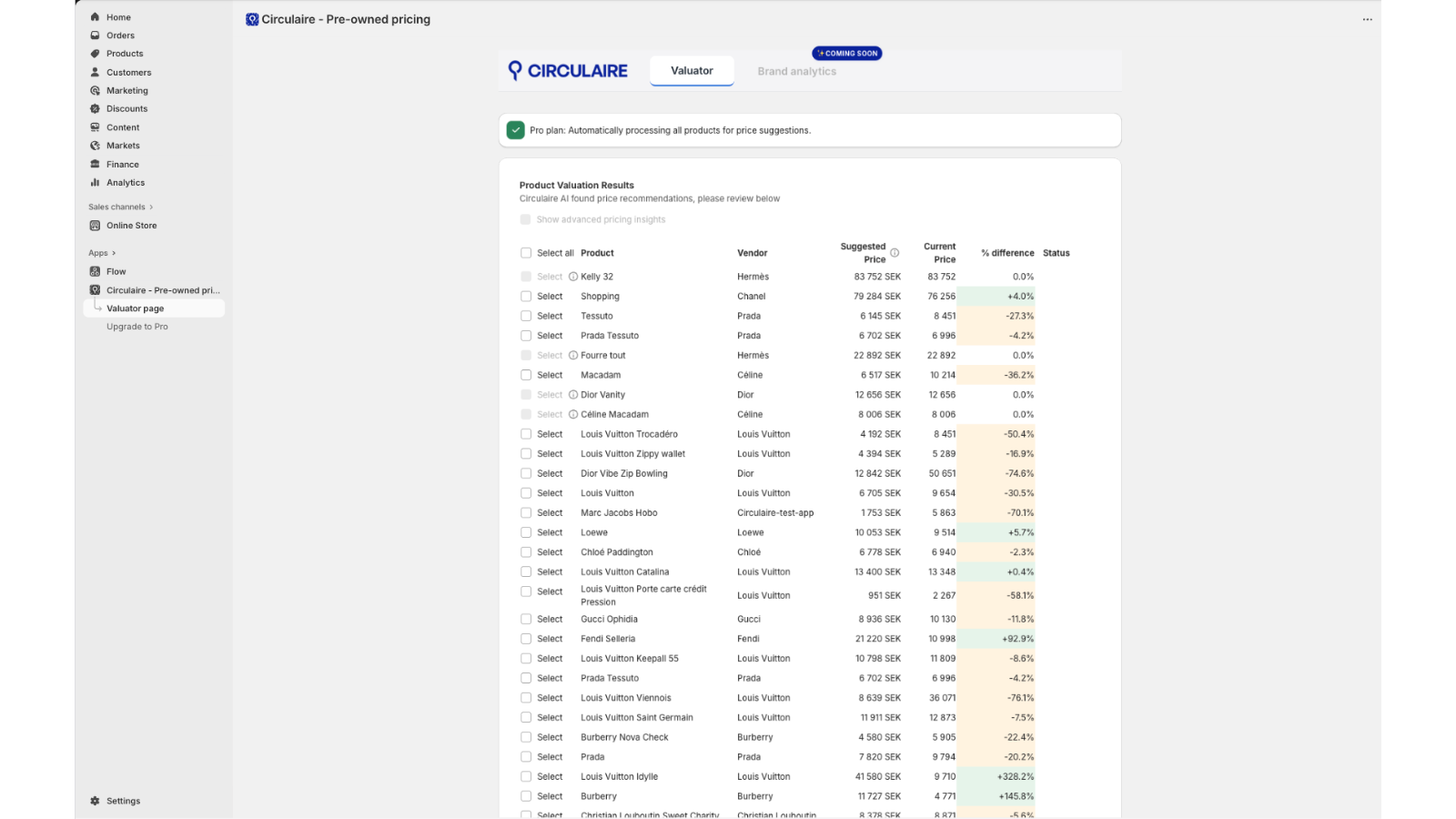Open the Brand analytics tab
The height and width of the screenshot is (819, 1456).
pos(796,72)
